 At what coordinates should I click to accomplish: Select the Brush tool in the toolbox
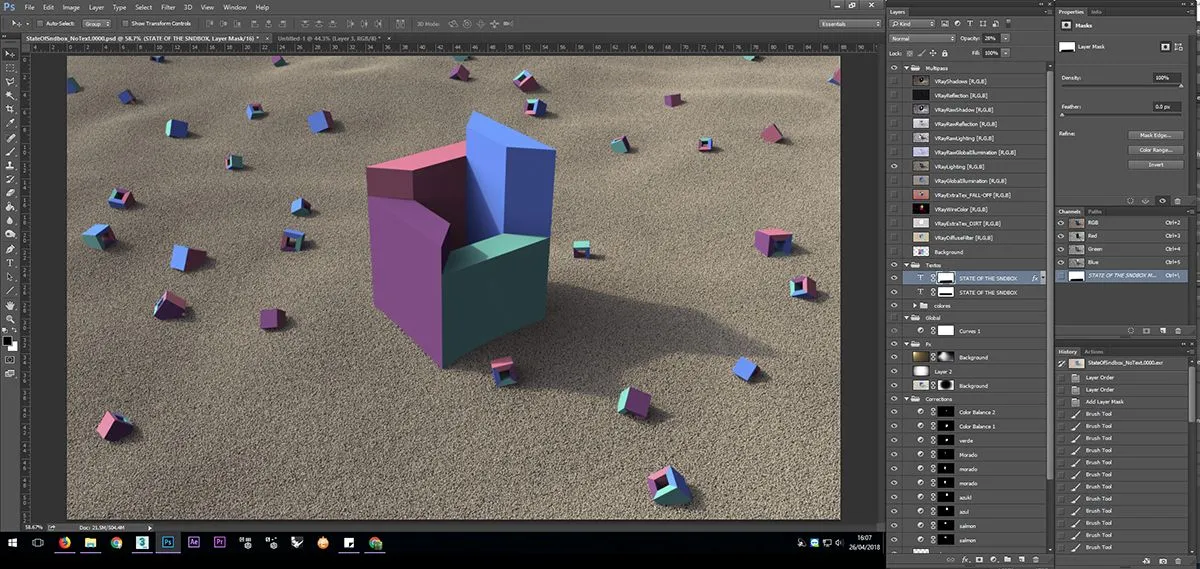12,151
